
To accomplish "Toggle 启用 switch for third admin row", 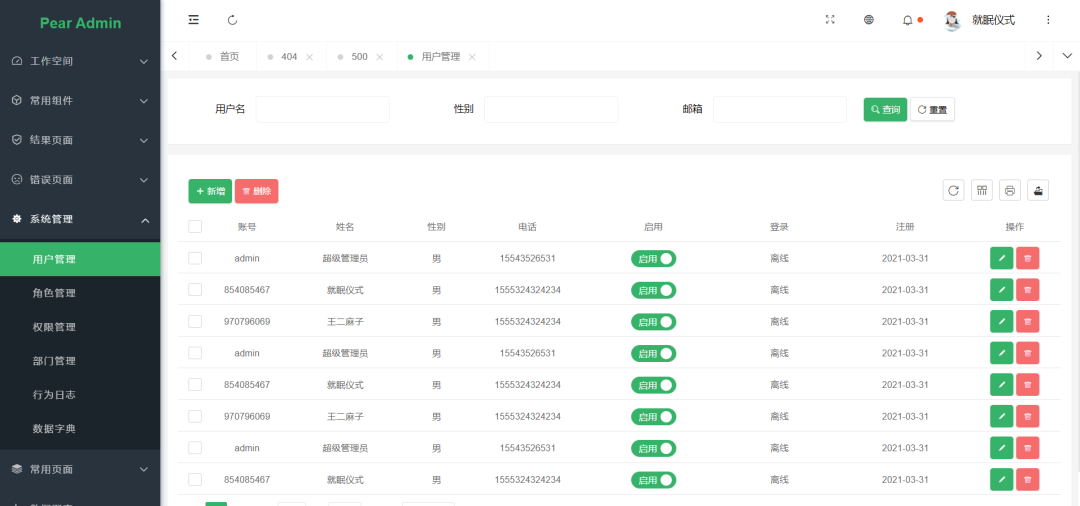I will coord(654,449).
